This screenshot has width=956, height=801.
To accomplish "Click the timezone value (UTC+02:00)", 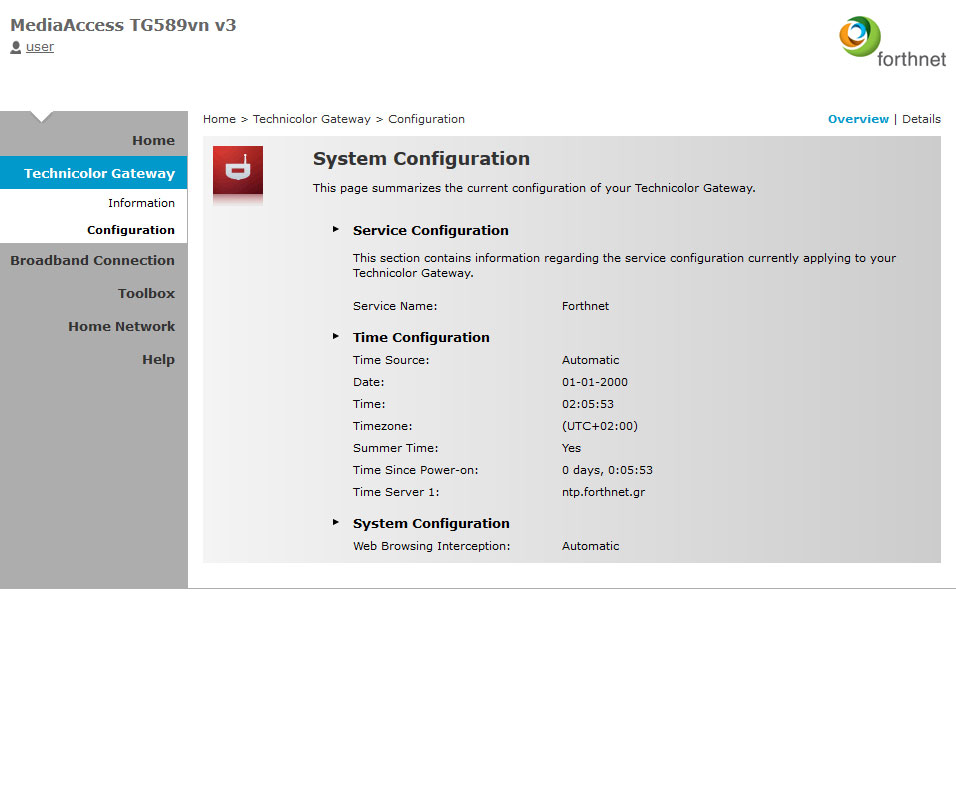I will pos(599,426).
